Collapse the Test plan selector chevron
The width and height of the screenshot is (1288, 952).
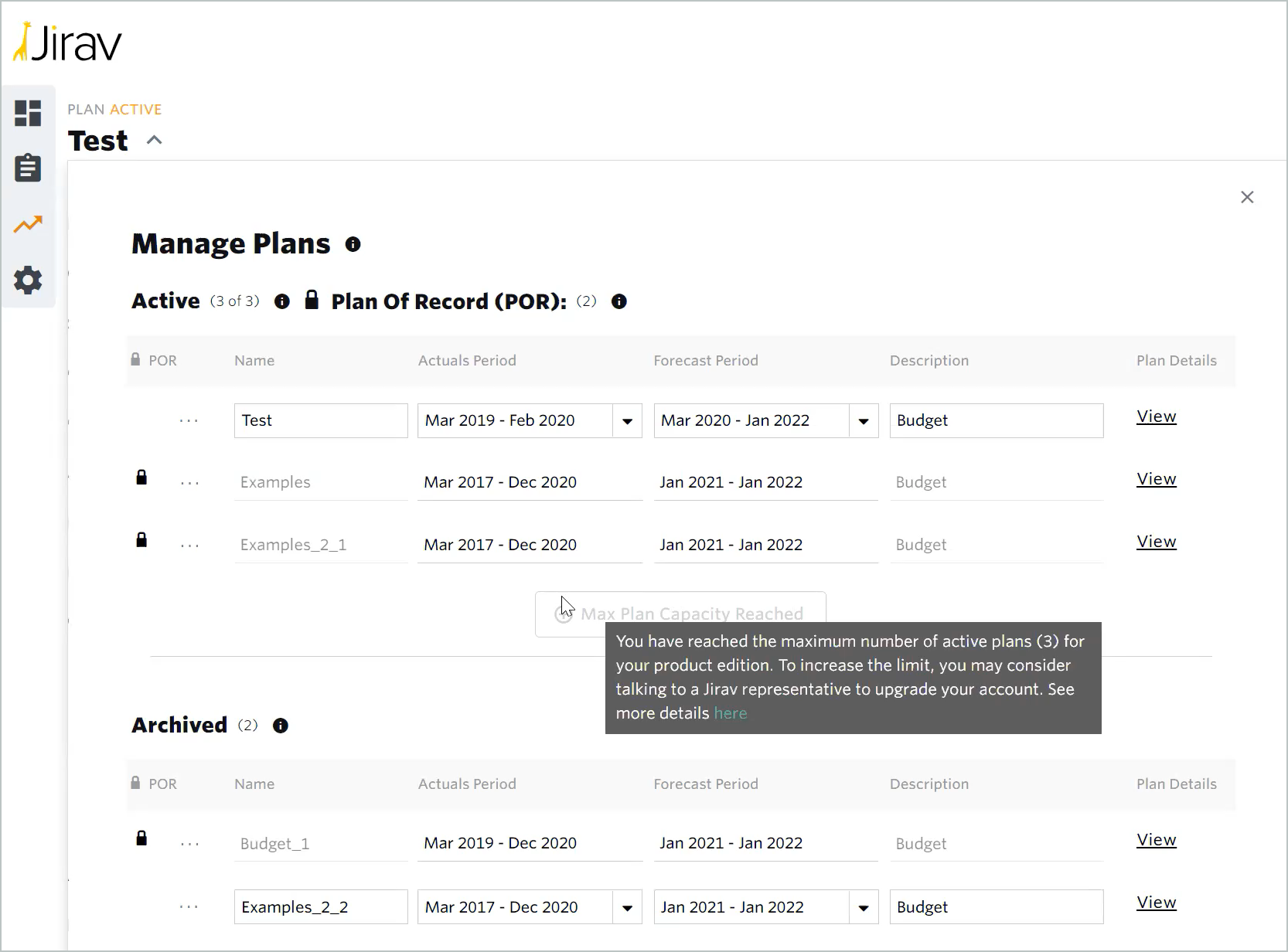[155, 140]
